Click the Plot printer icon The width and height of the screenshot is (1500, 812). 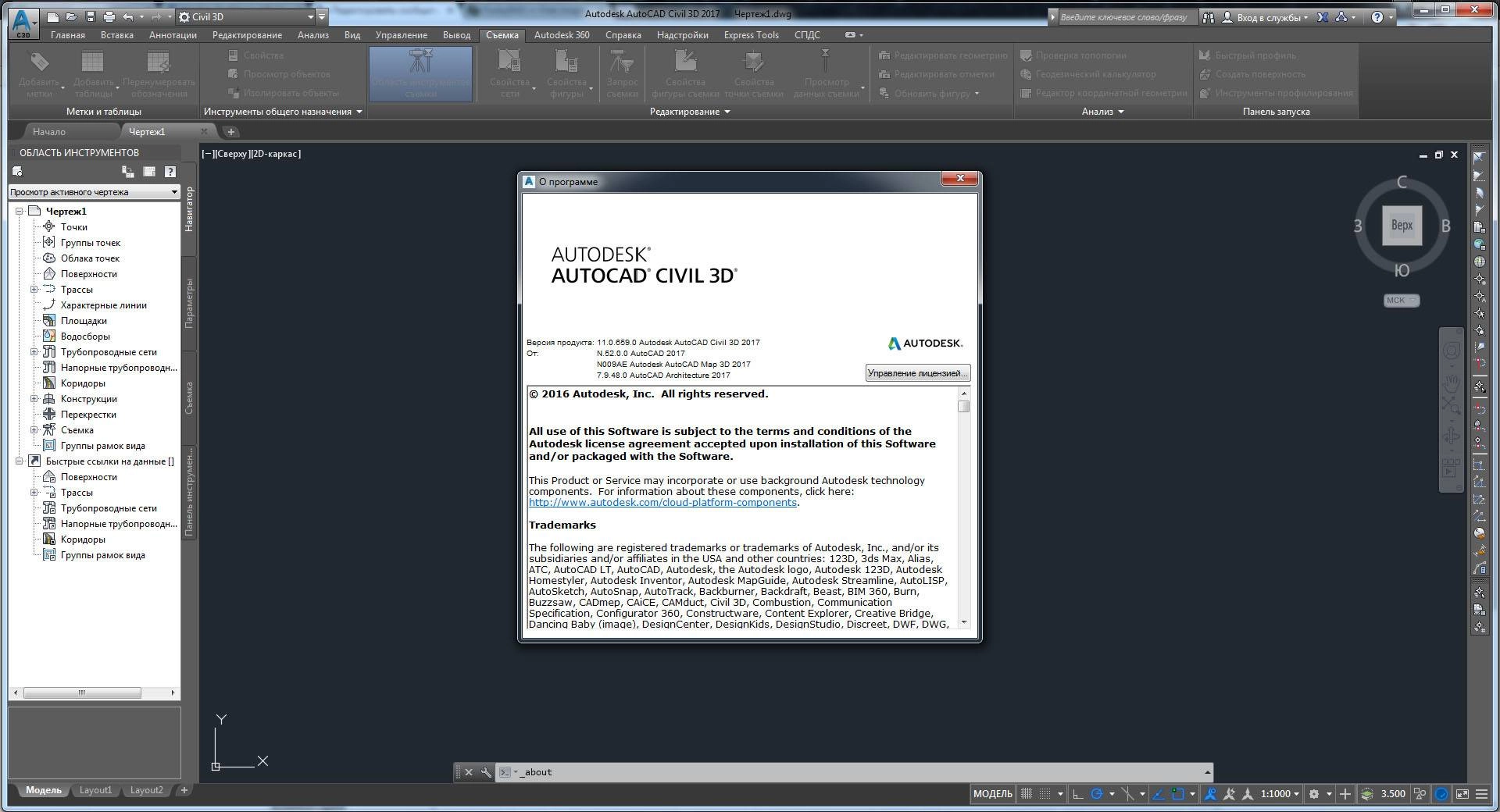(x=109, y=16)
